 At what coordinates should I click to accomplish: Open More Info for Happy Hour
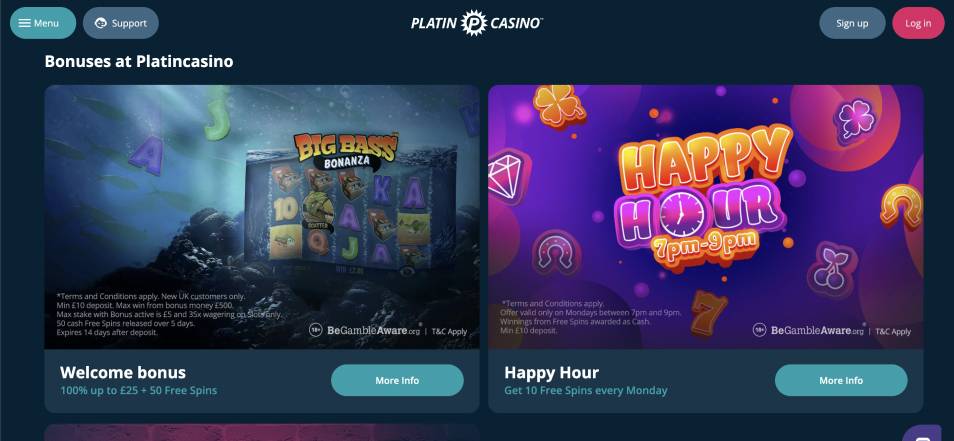(x=841, y=380)
